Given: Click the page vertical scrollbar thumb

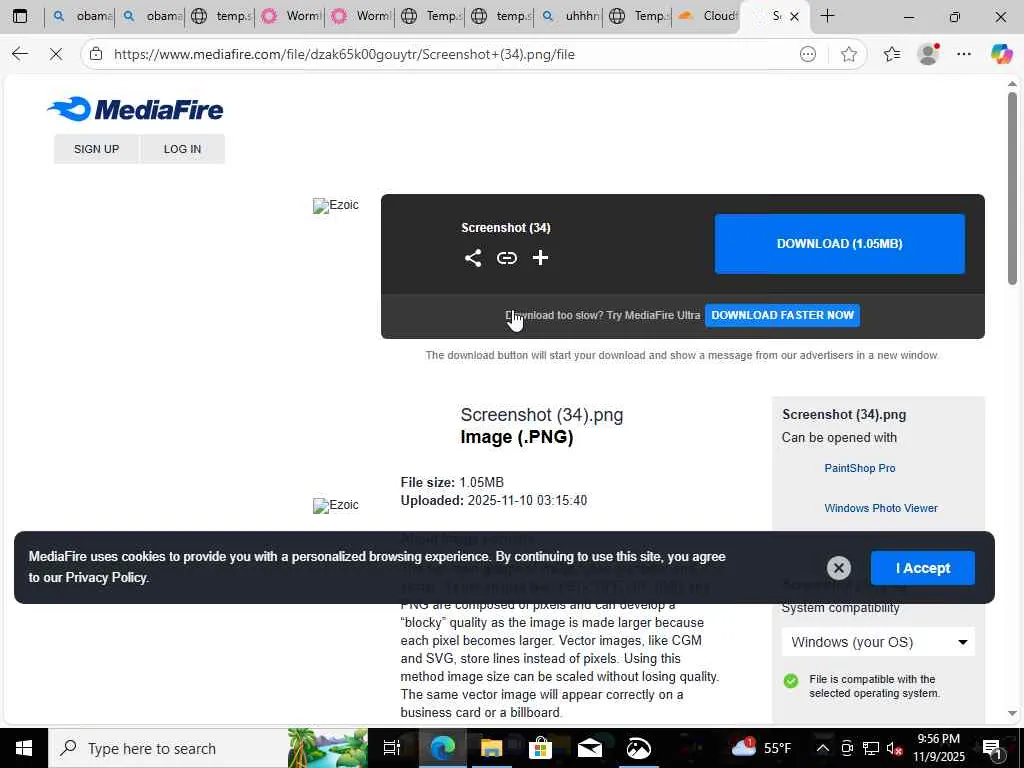Looking at the screenshot, I should click(1012, 188).
